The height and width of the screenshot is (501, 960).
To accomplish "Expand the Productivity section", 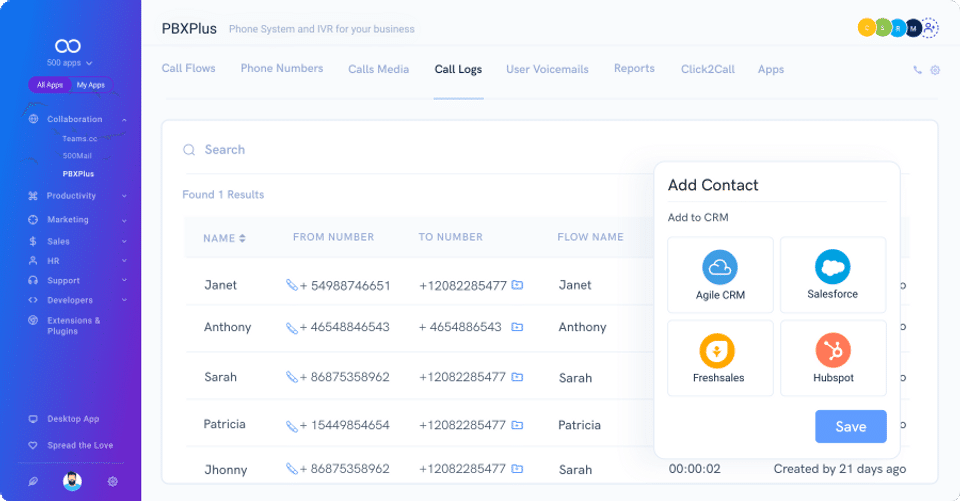I will click(124, 196).
